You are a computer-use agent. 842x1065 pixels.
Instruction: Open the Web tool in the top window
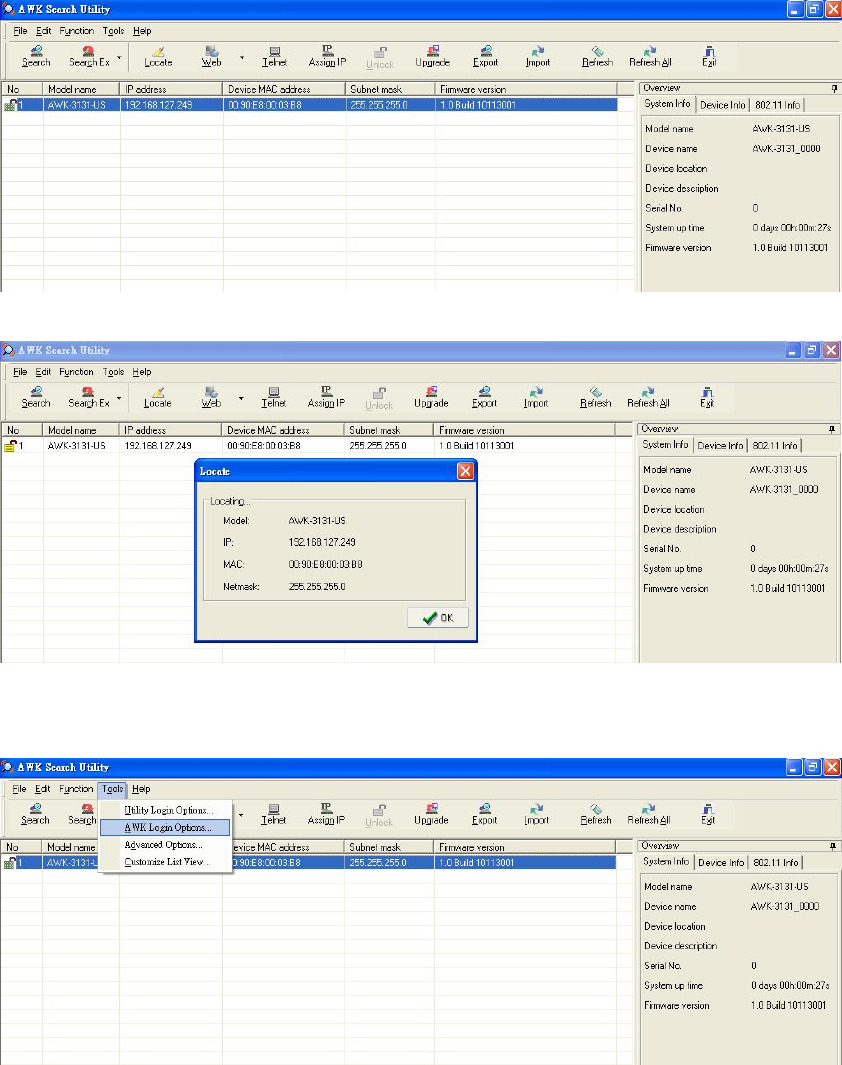coord(211,56)
